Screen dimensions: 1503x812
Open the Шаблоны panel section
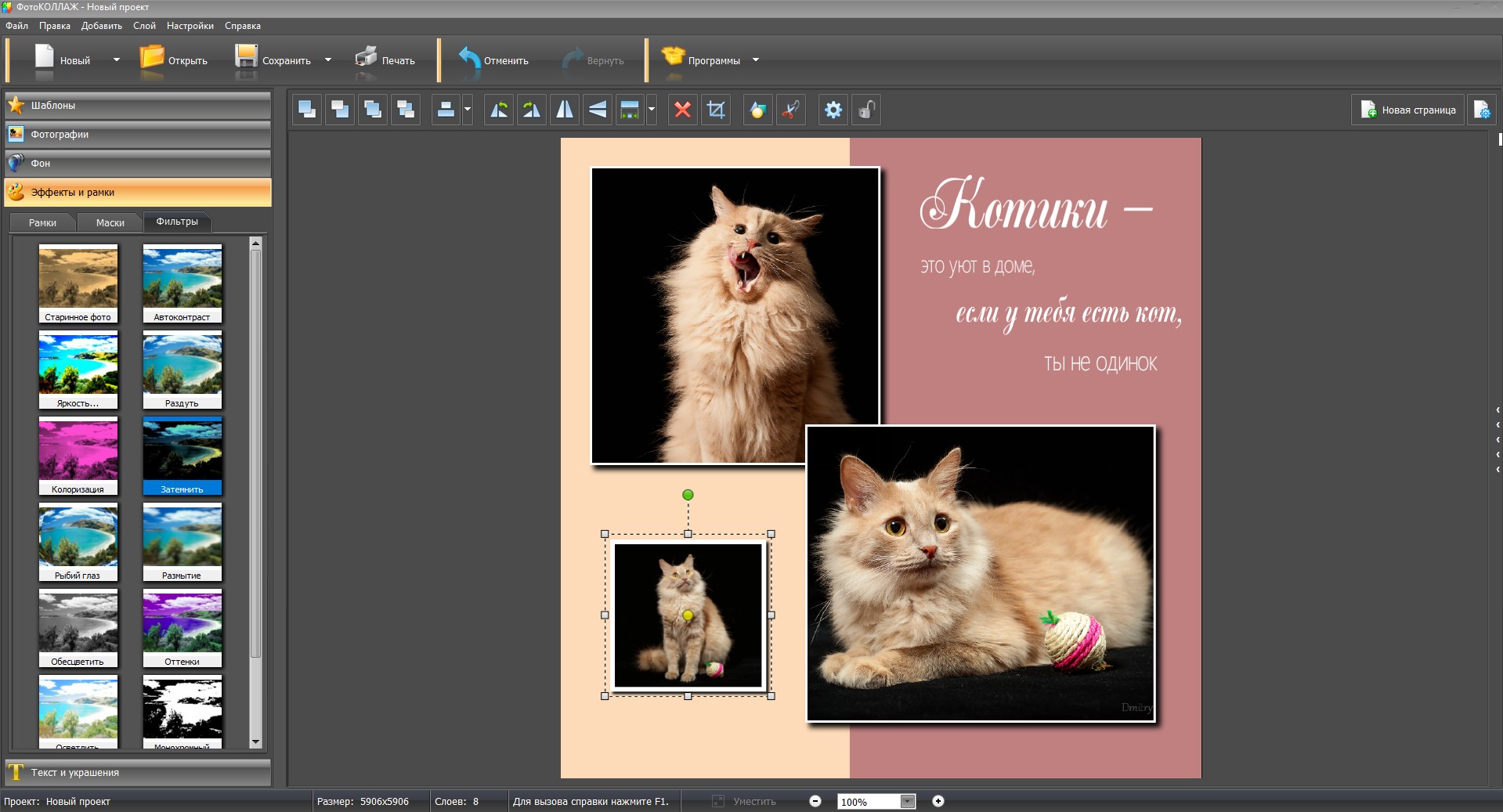tap(138, 105)
